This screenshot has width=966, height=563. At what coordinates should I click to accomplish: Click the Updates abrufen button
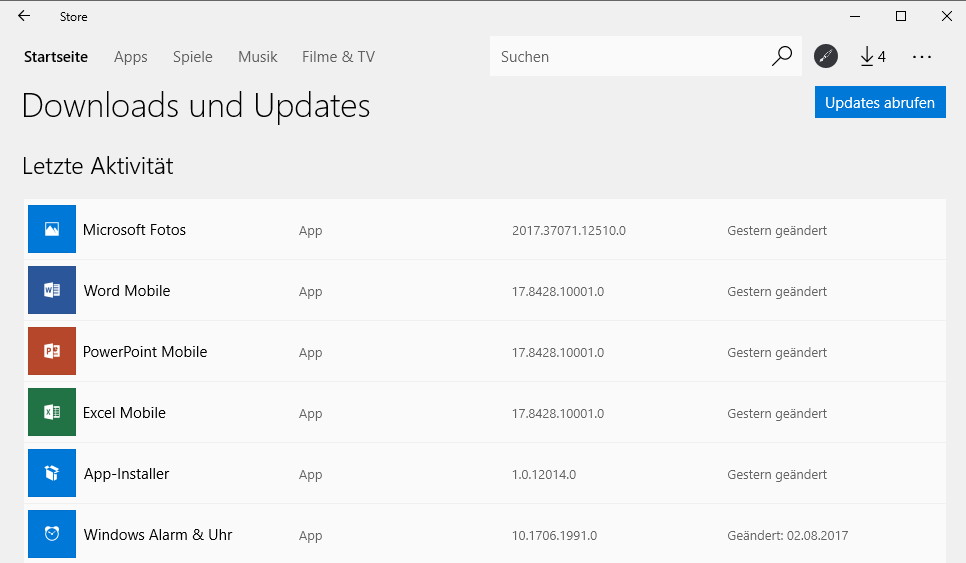pyautogui.click(x=880, y=102)
